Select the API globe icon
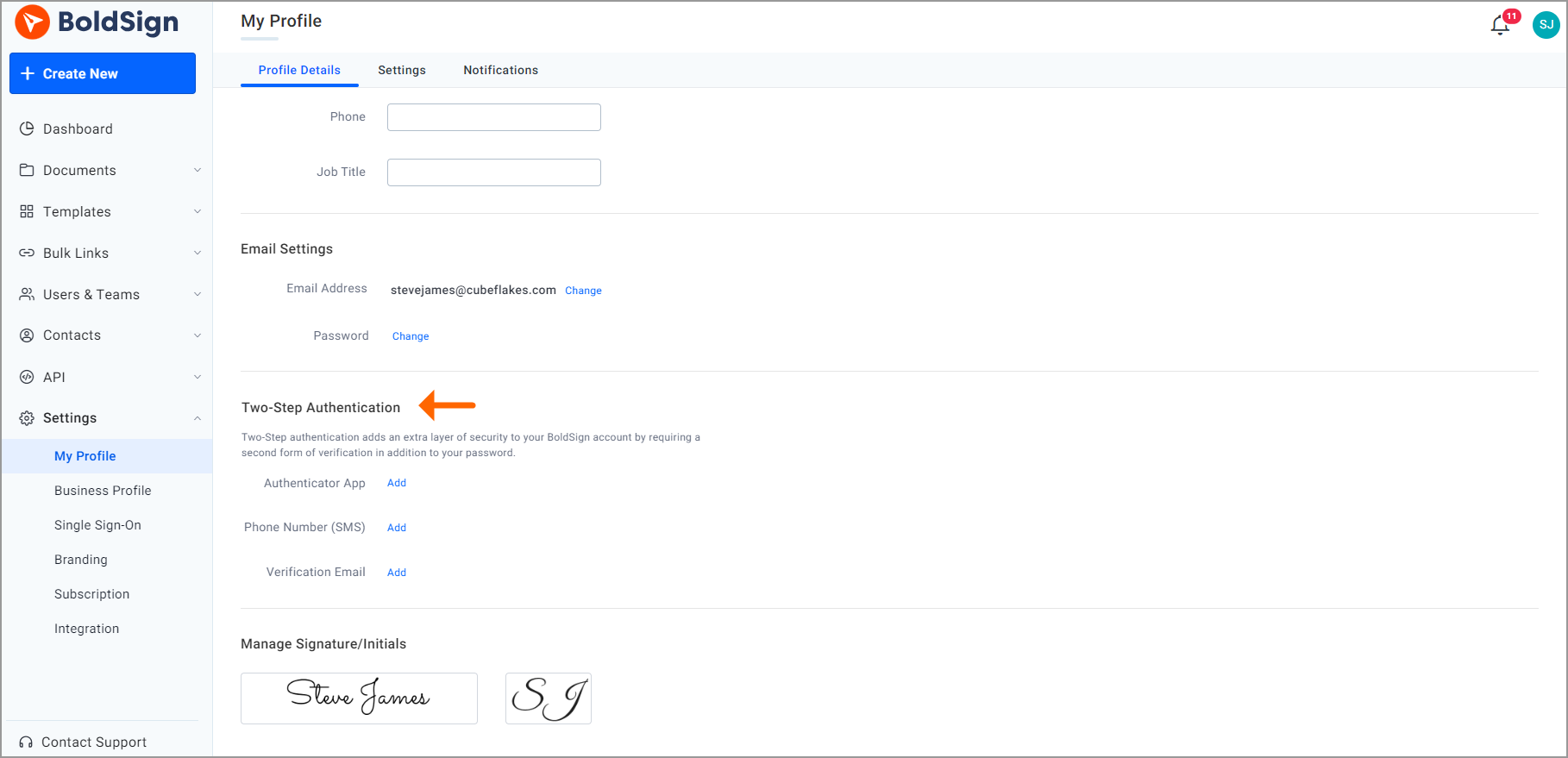1568x758 pixels. 27,377
